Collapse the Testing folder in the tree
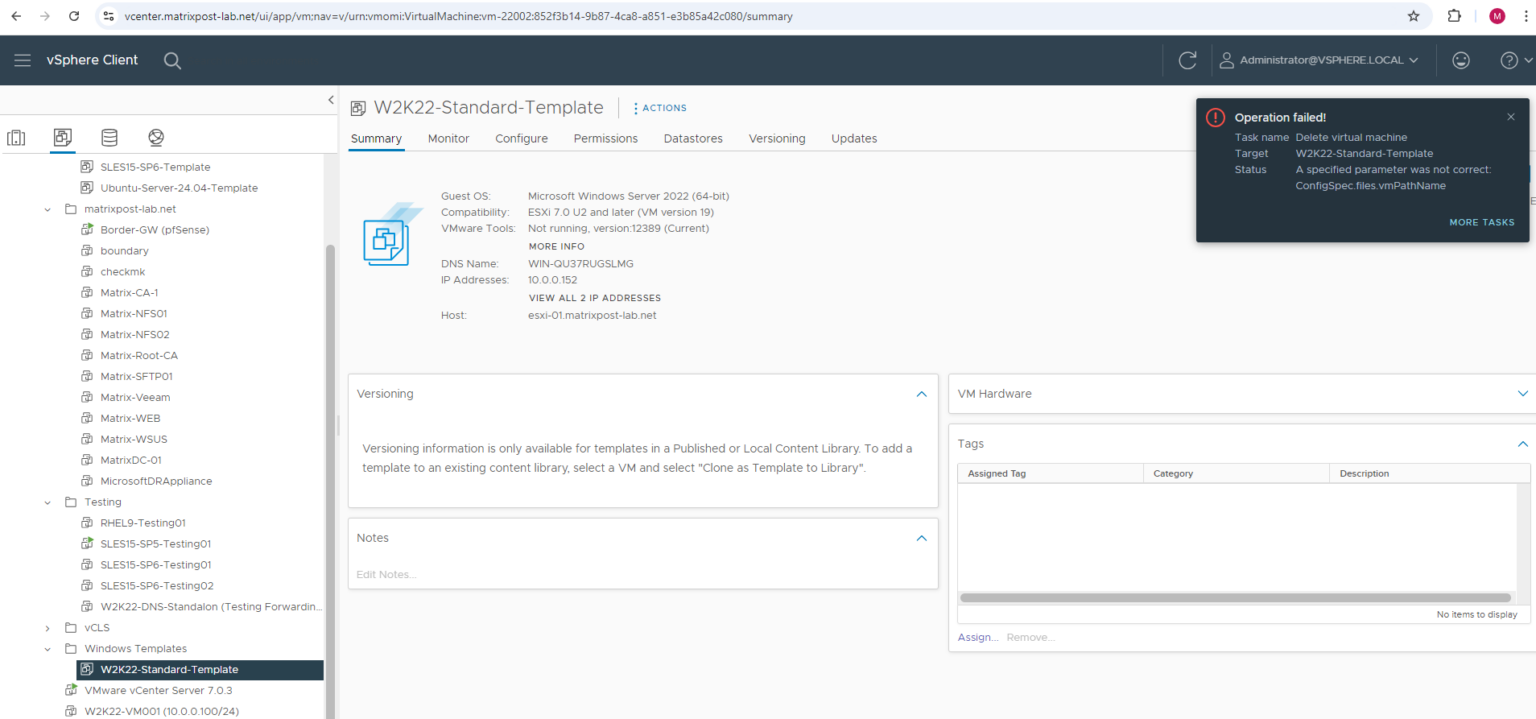The width and height of the screenshot is (1536, 719). click(x=48, y=501)
